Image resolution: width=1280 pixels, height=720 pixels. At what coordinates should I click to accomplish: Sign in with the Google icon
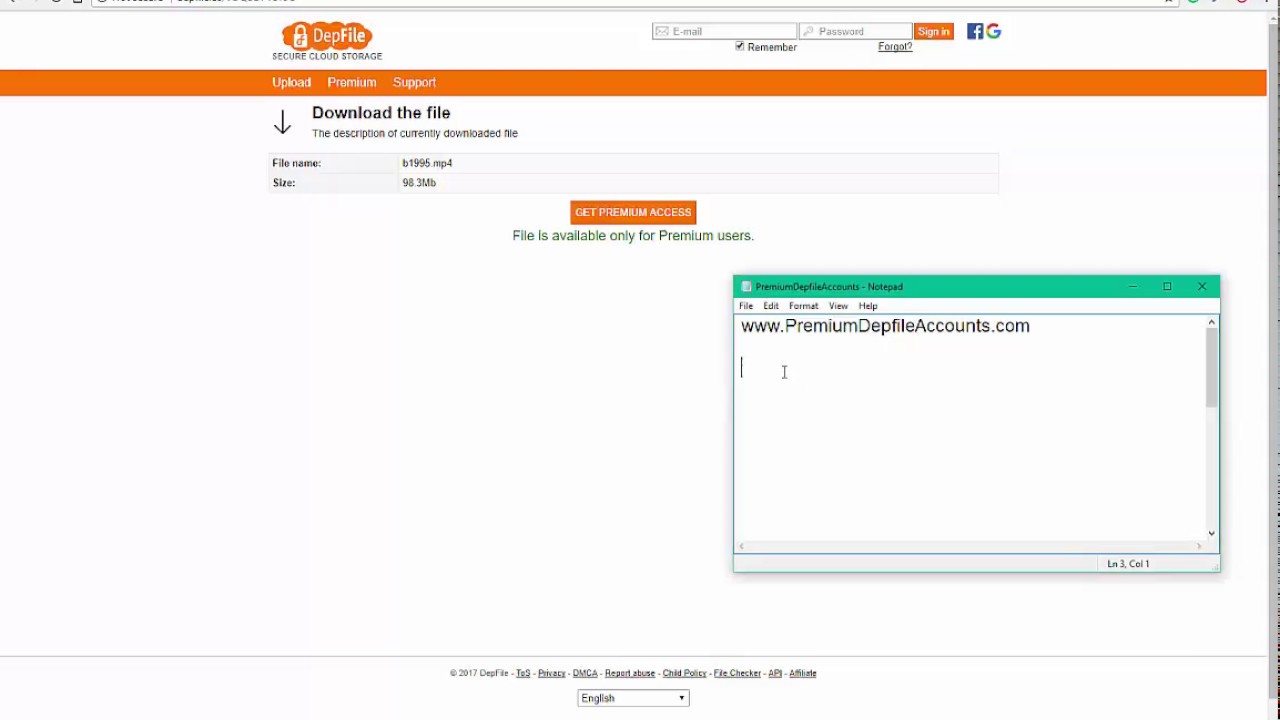tap(993, 32)
